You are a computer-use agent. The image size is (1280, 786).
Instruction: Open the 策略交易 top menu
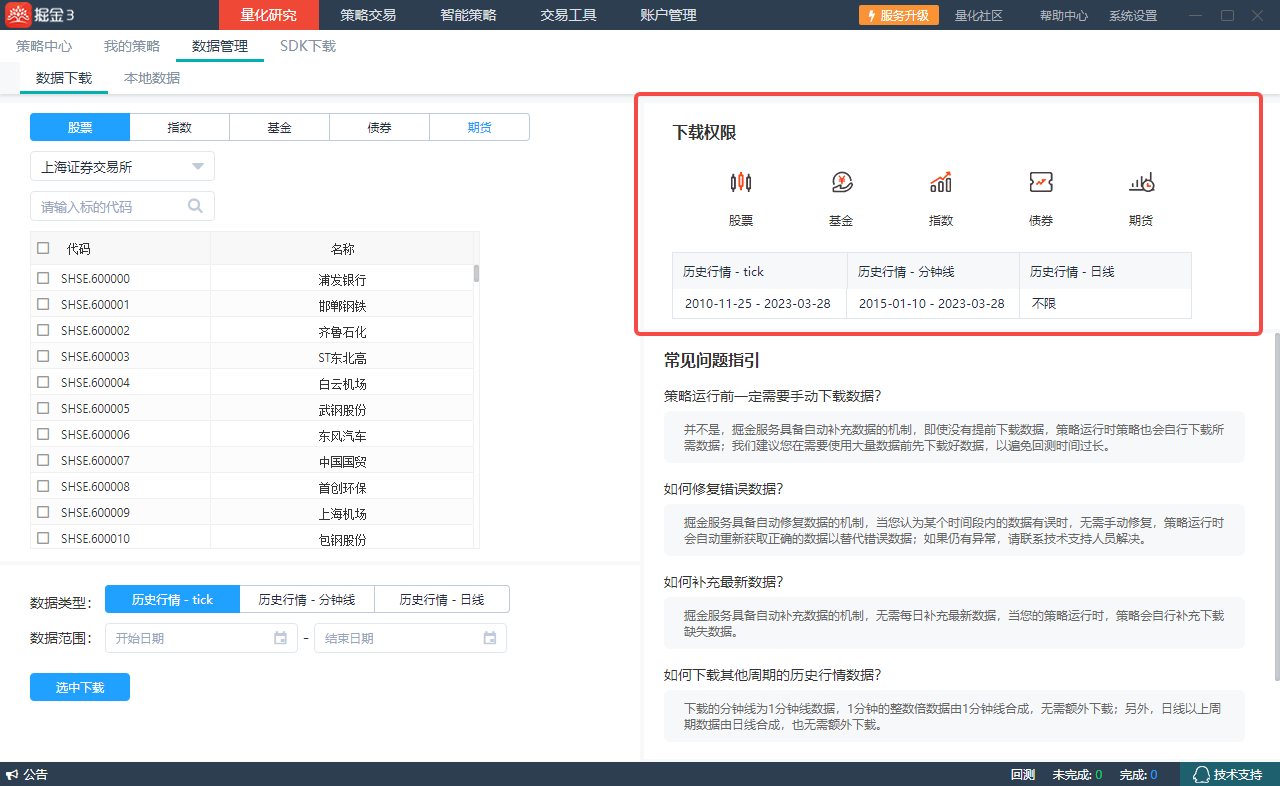point(368,15)
